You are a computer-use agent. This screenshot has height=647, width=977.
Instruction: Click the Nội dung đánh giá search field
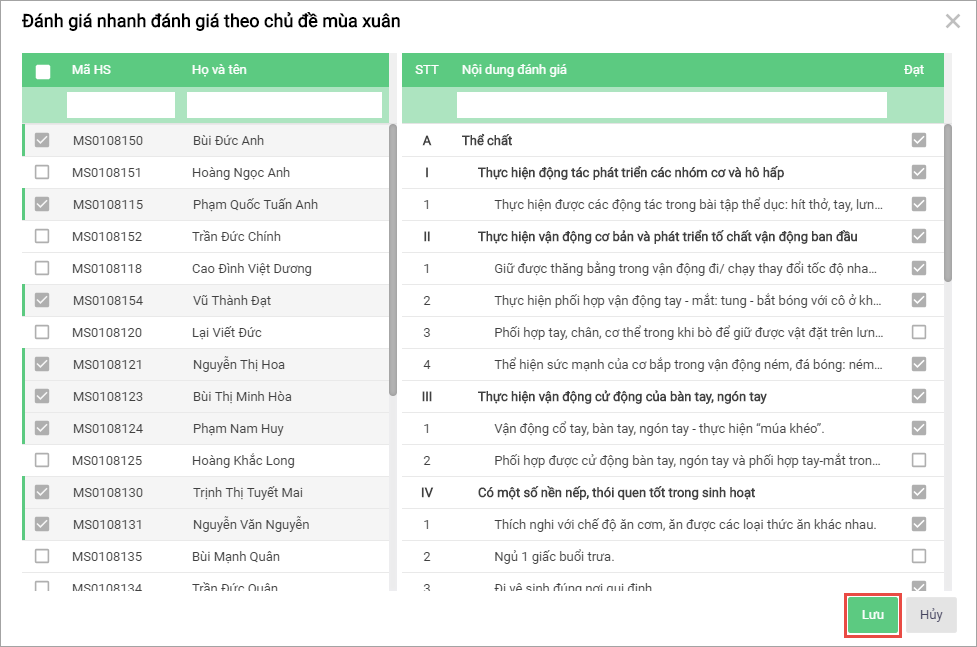tap(672, 105)
